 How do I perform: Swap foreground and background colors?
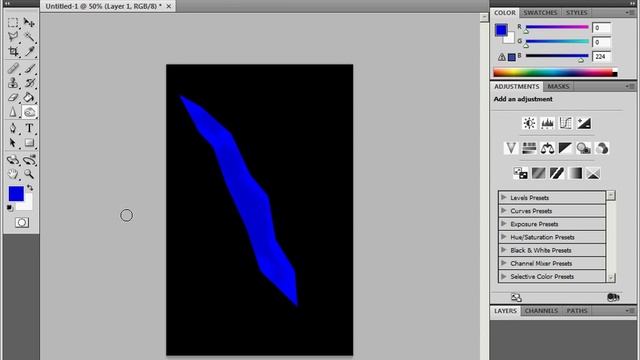(x=30, y=188)
